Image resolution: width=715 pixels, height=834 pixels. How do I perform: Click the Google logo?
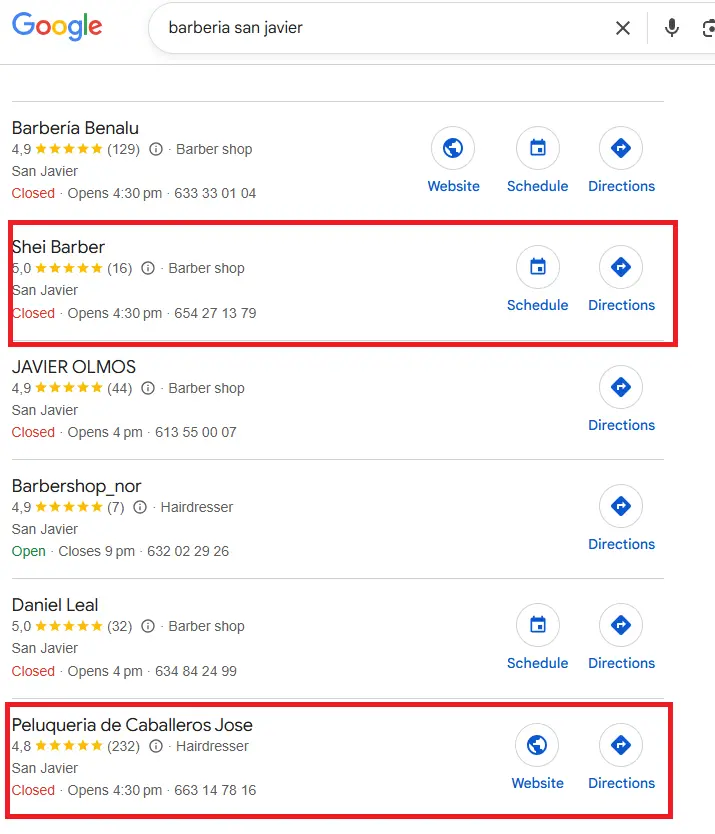point(57,27)
